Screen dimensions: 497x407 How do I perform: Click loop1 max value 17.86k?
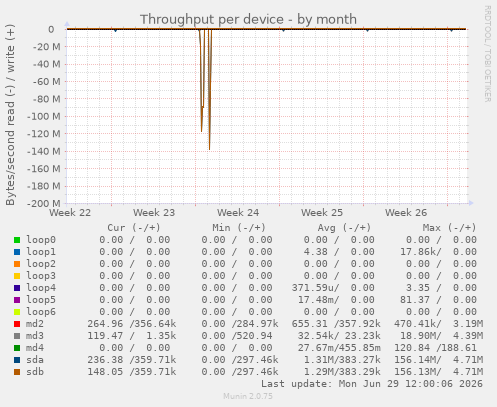[421, 252]
